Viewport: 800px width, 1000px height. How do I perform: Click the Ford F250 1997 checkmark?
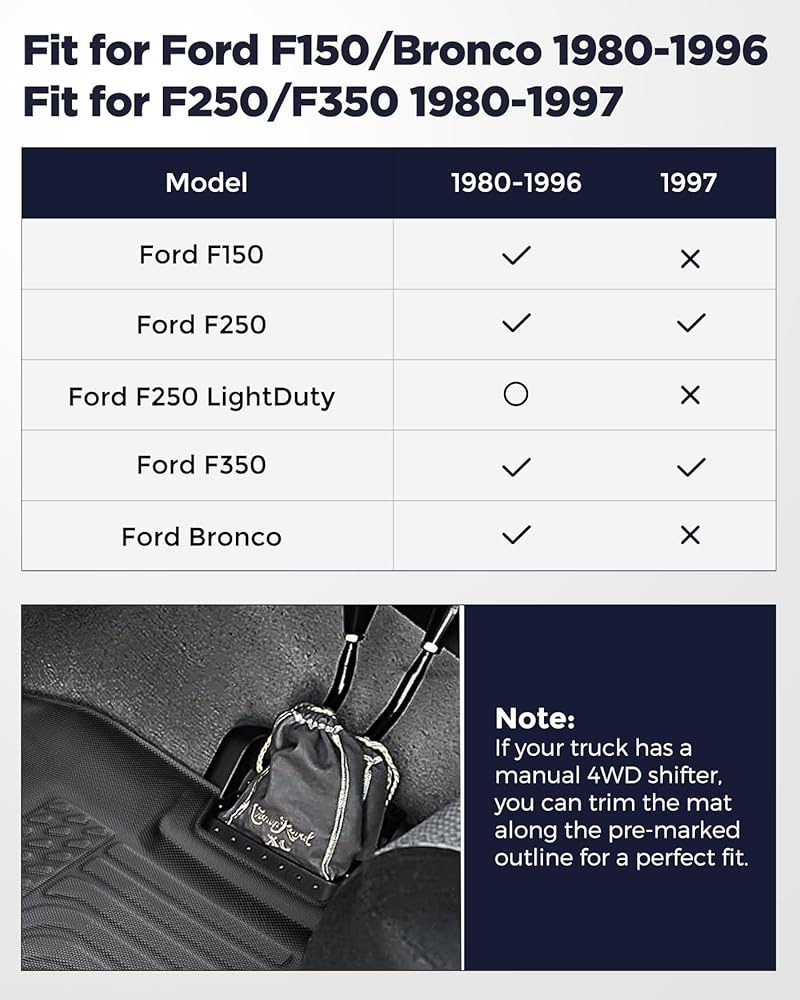690,323
